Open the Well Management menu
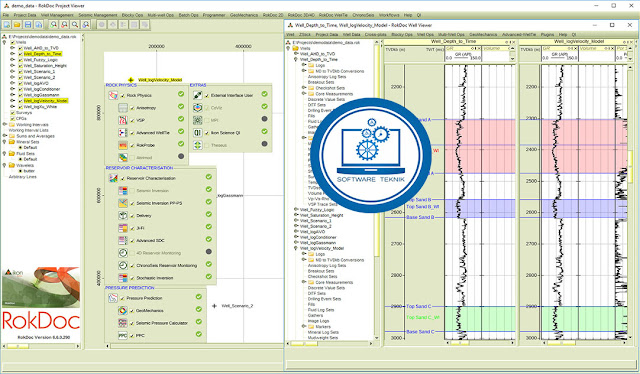640x374 pixels. 57,15
